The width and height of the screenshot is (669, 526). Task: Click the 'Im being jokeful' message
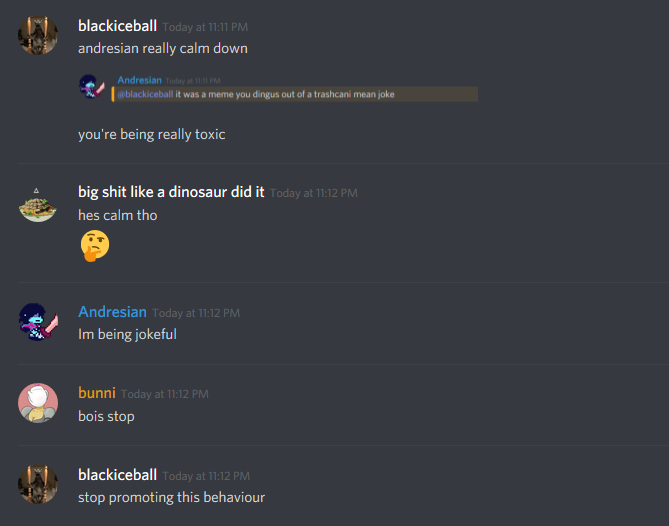point(127,334)
